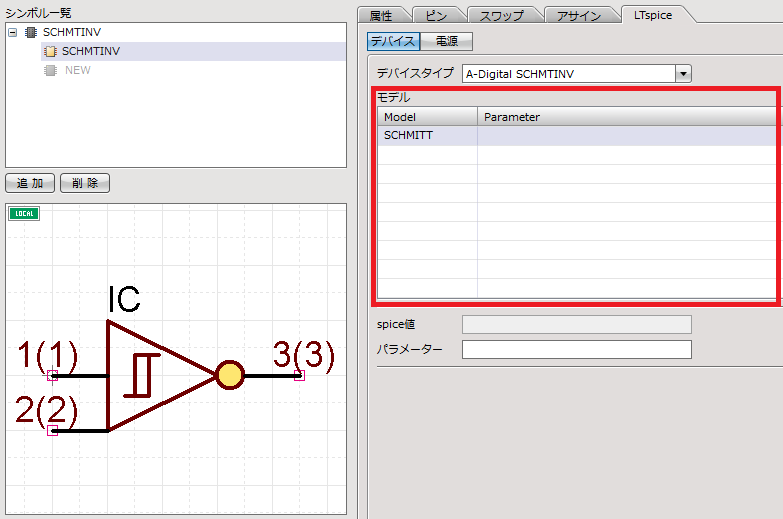
Task: Click the chip icon beside root SCHMTINV
Action: [30, 32]
